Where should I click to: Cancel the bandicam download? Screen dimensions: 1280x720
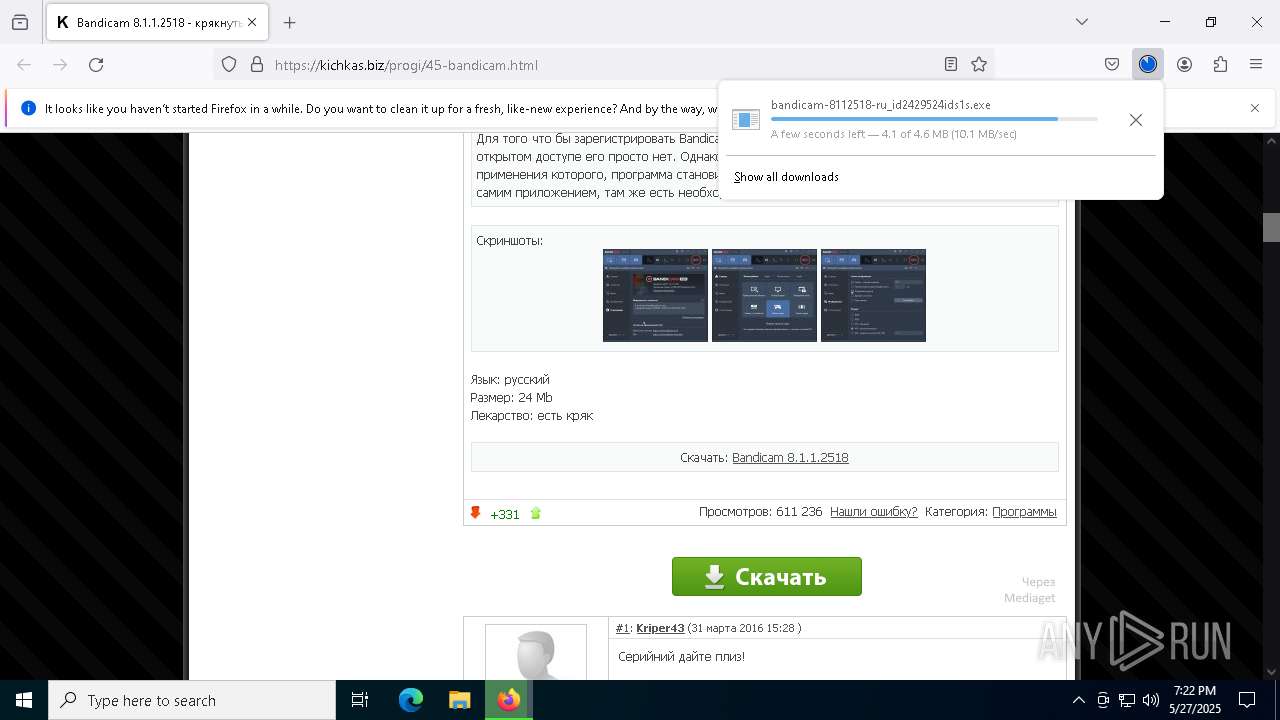coord(1136,120)
